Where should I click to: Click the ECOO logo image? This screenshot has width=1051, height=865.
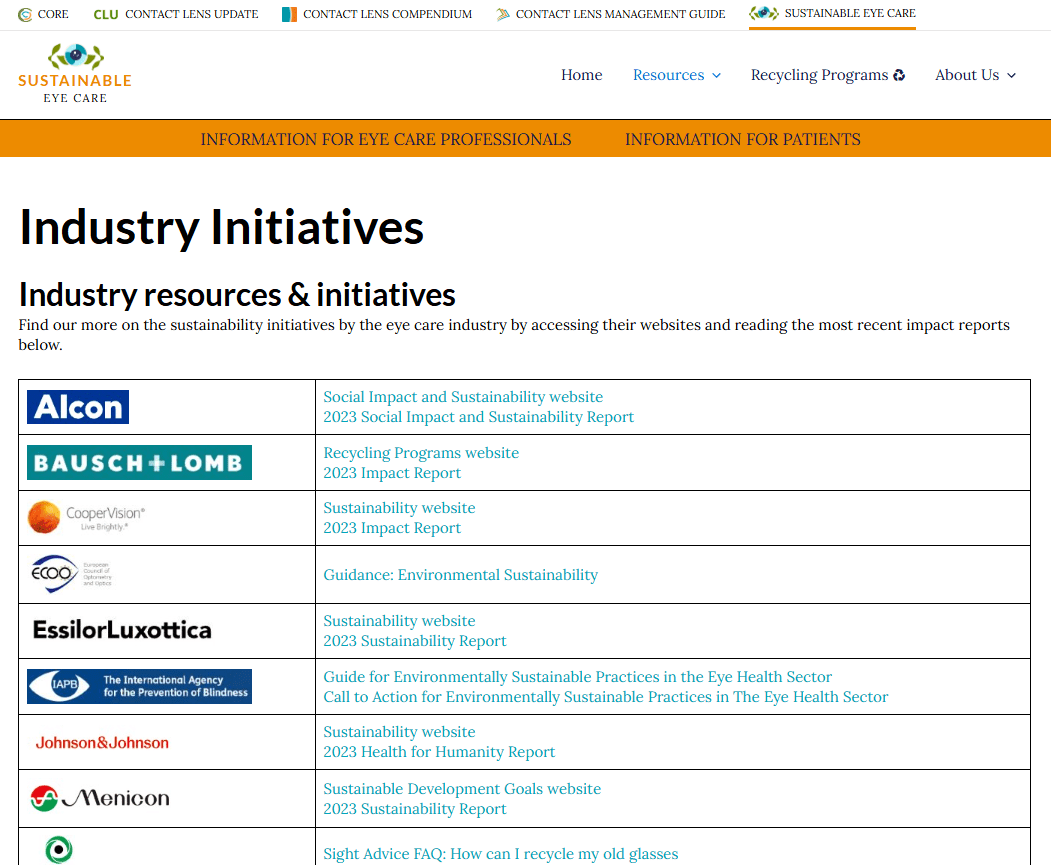pos(71,574)
